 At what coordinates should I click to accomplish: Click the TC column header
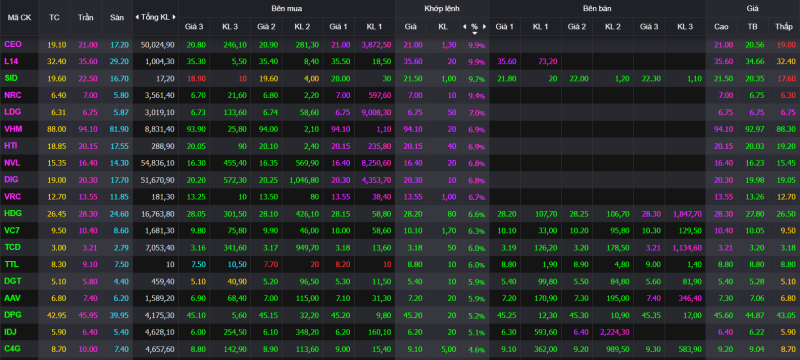(x=54, y=17)
